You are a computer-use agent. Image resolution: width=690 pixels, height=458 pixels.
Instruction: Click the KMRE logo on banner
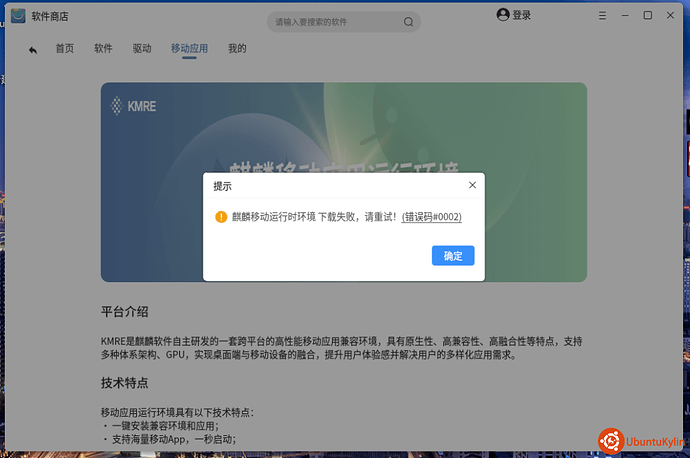tap(133, 105)
